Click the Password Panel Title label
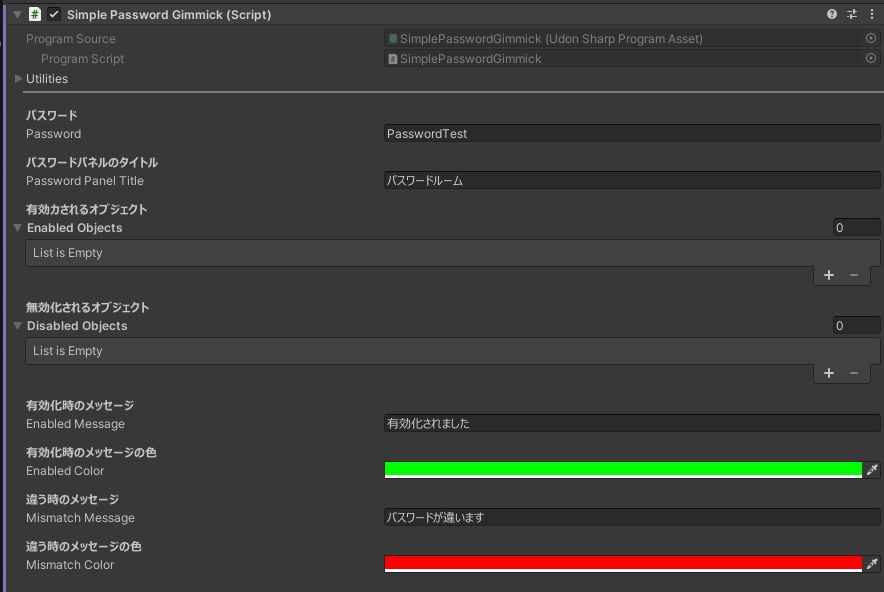 (85, 180)
